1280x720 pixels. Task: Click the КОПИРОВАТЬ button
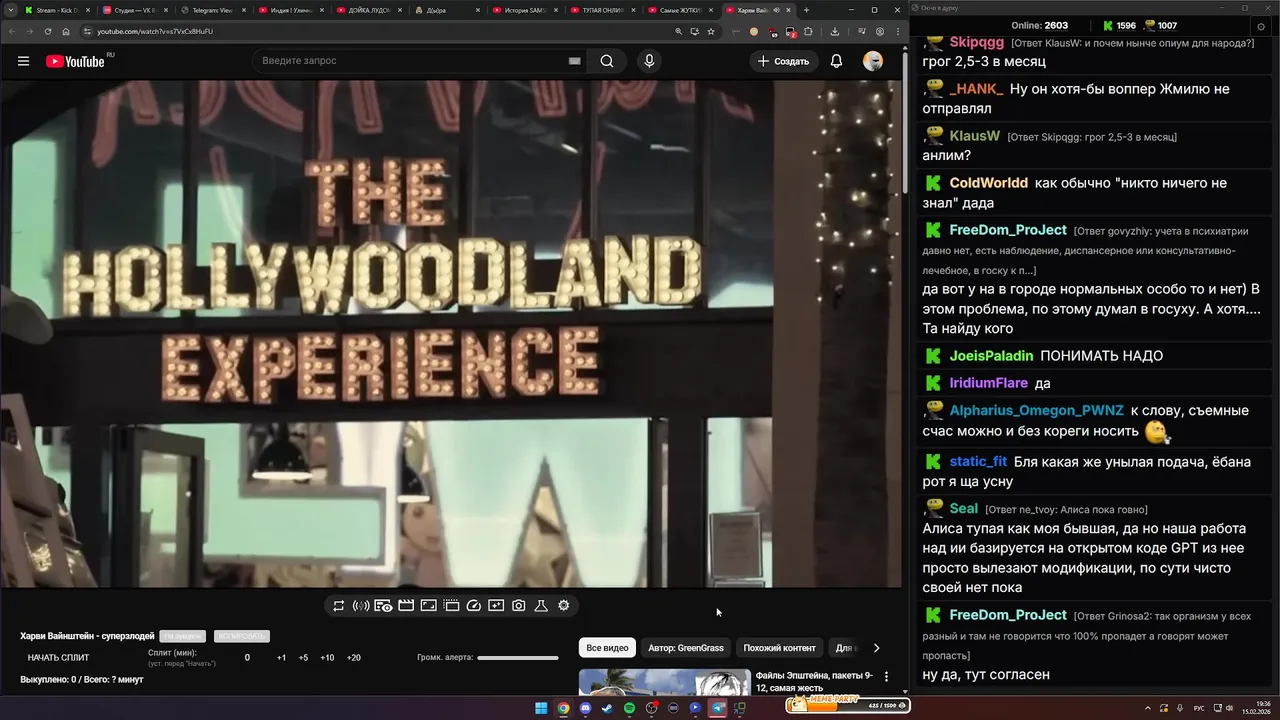pos(241,636)
